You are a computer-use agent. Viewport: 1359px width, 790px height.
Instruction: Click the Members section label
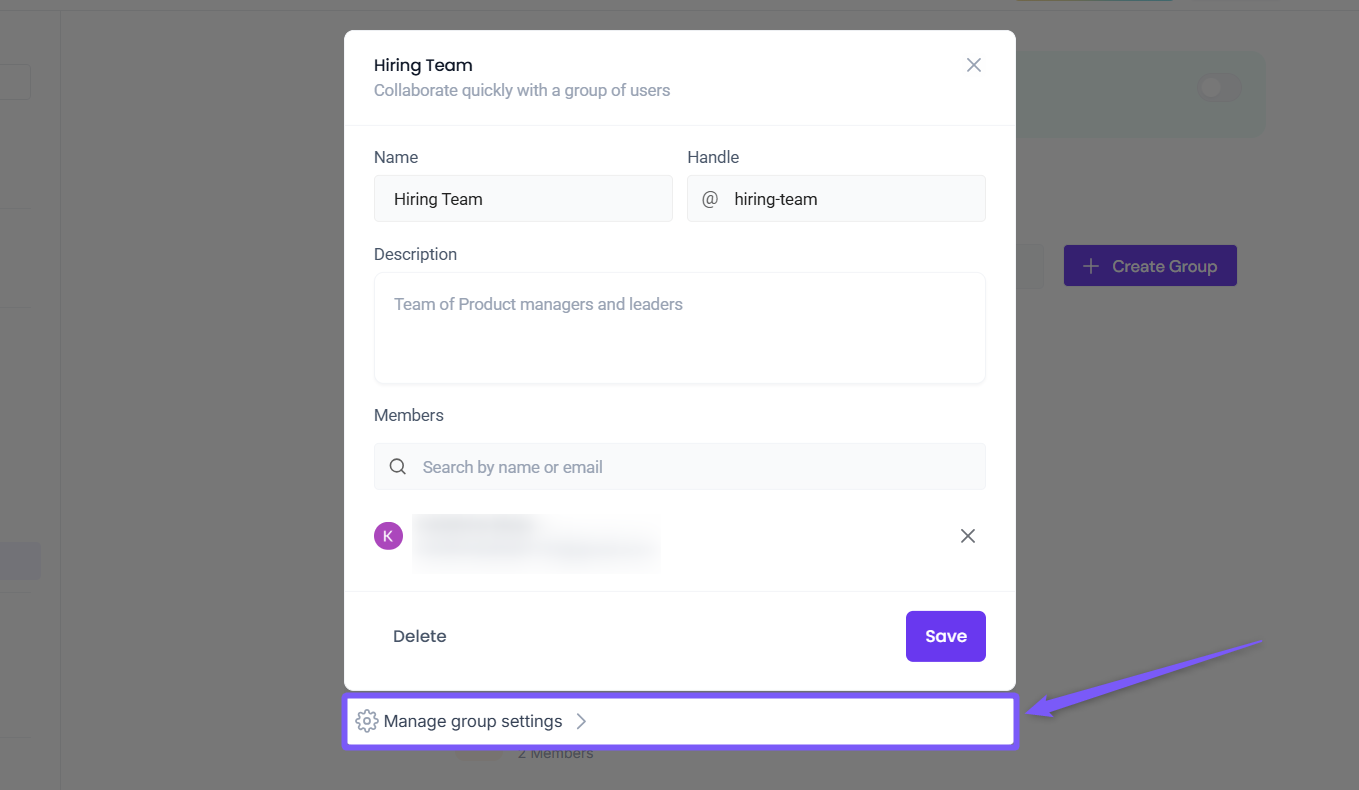click(x=408, y=415)
